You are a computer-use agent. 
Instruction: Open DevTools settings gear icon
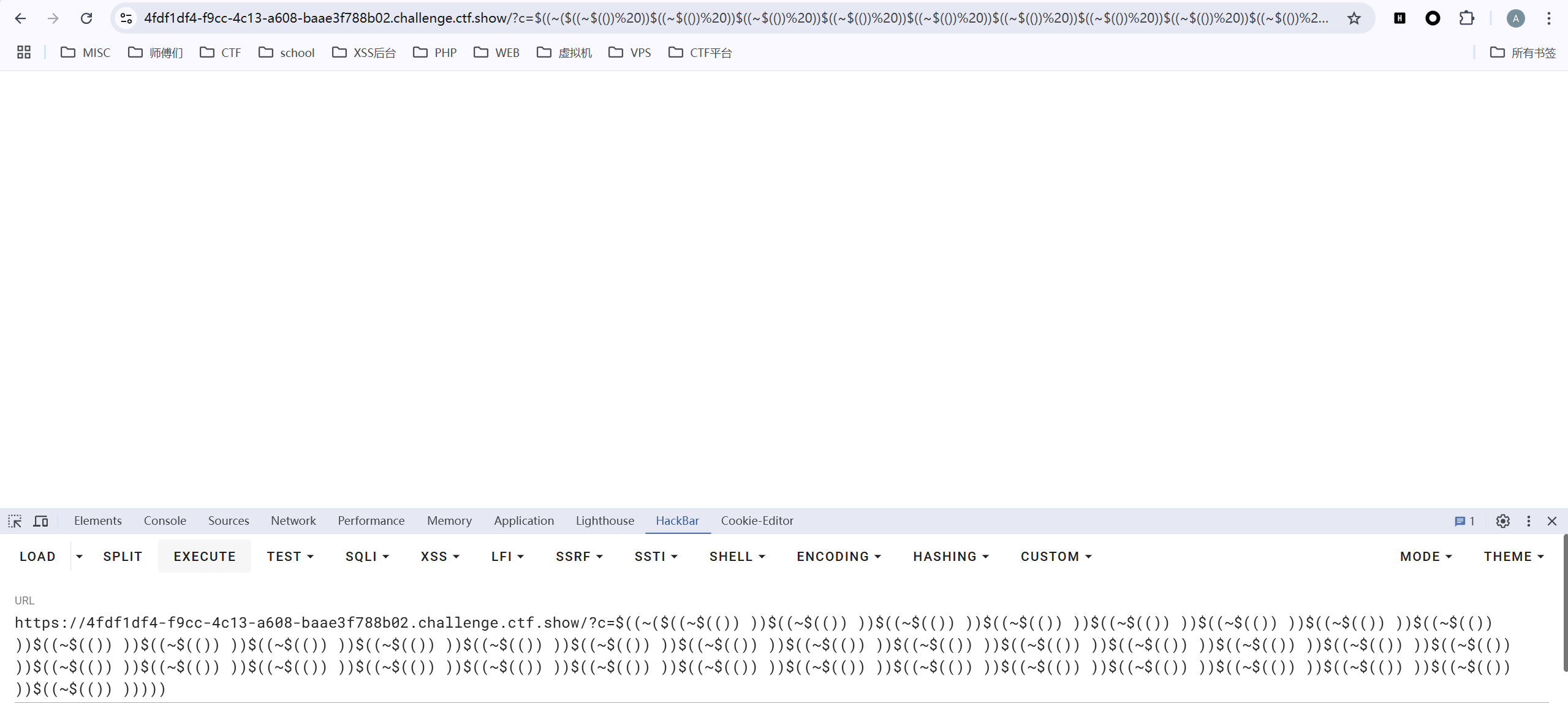1502,521
